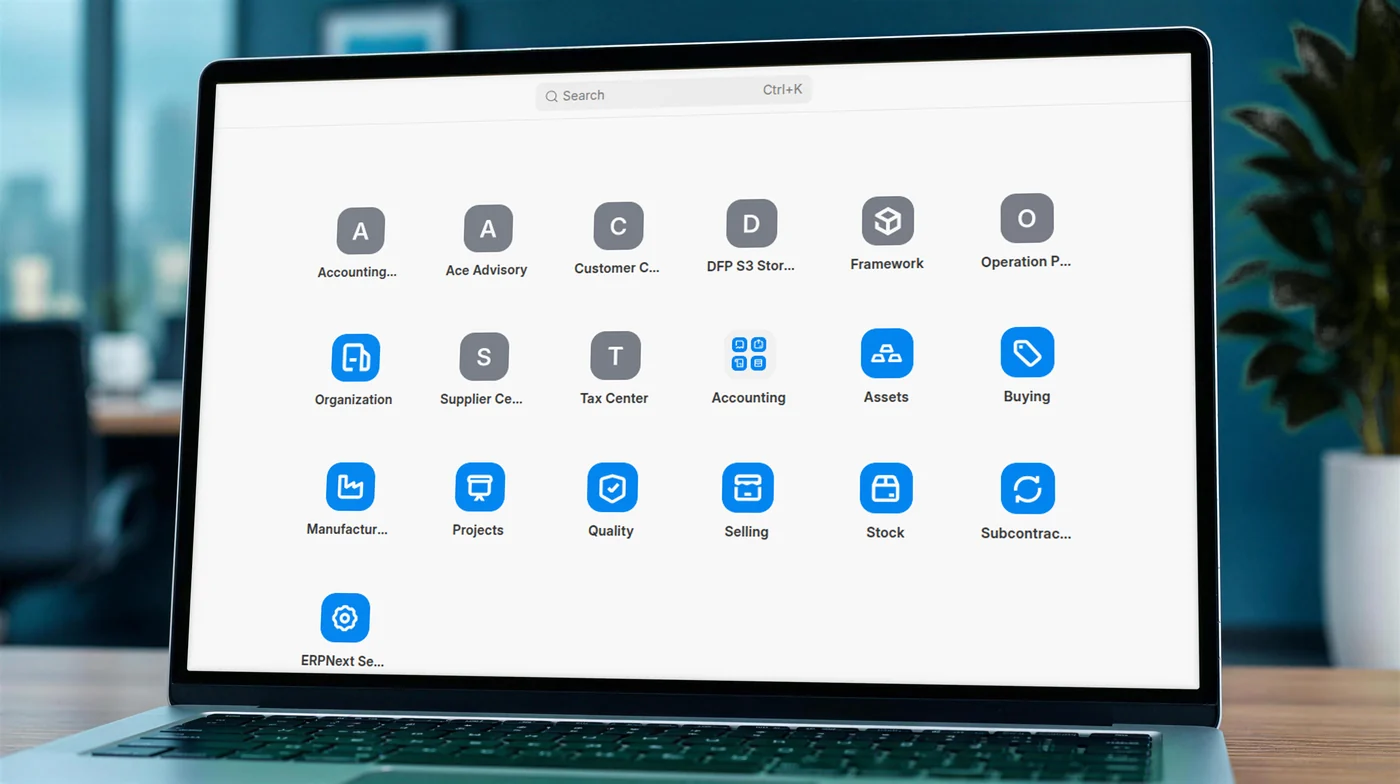Viewport: 1400px width, 784px height.
Task: Open the Ace Advisory app icon
Action: pos(488,229)
